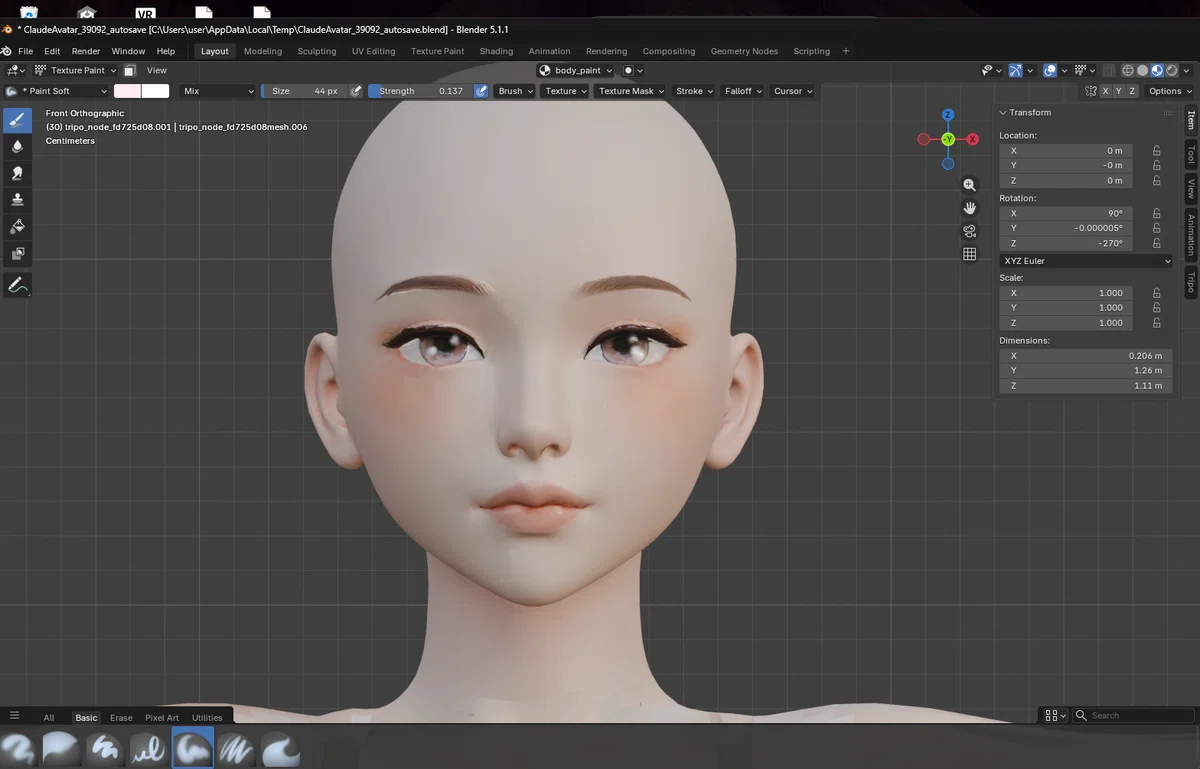This screenshot has width=1200, height=769.
Task: Toggle Z axis symmetry button
Action: tap(1132, 91)
